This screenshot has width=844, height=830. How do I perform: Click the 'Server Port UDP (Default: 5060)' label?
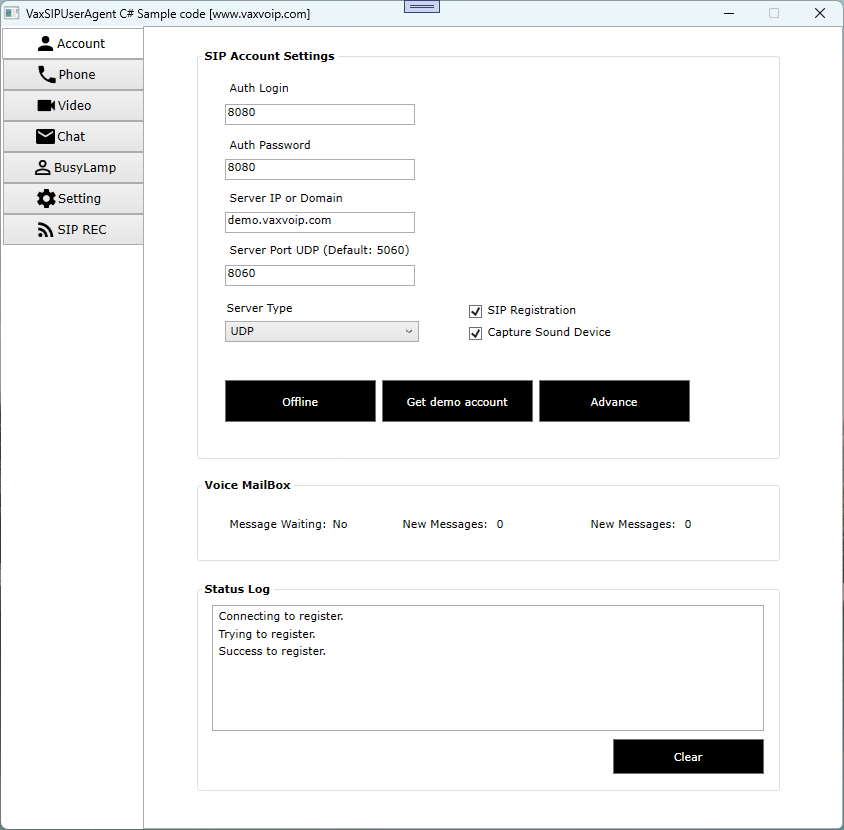pos(319,250)
